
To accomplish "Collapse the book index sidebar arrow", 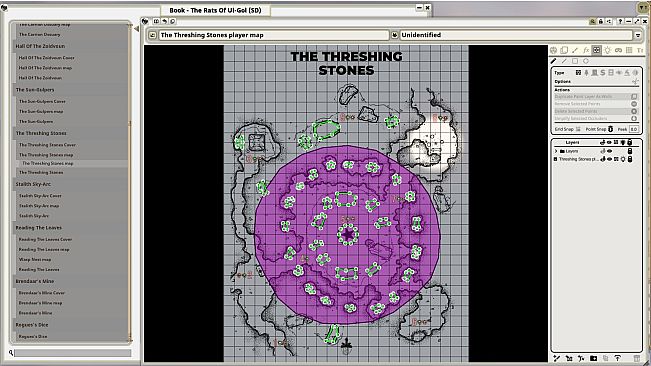I will (136, 29).
